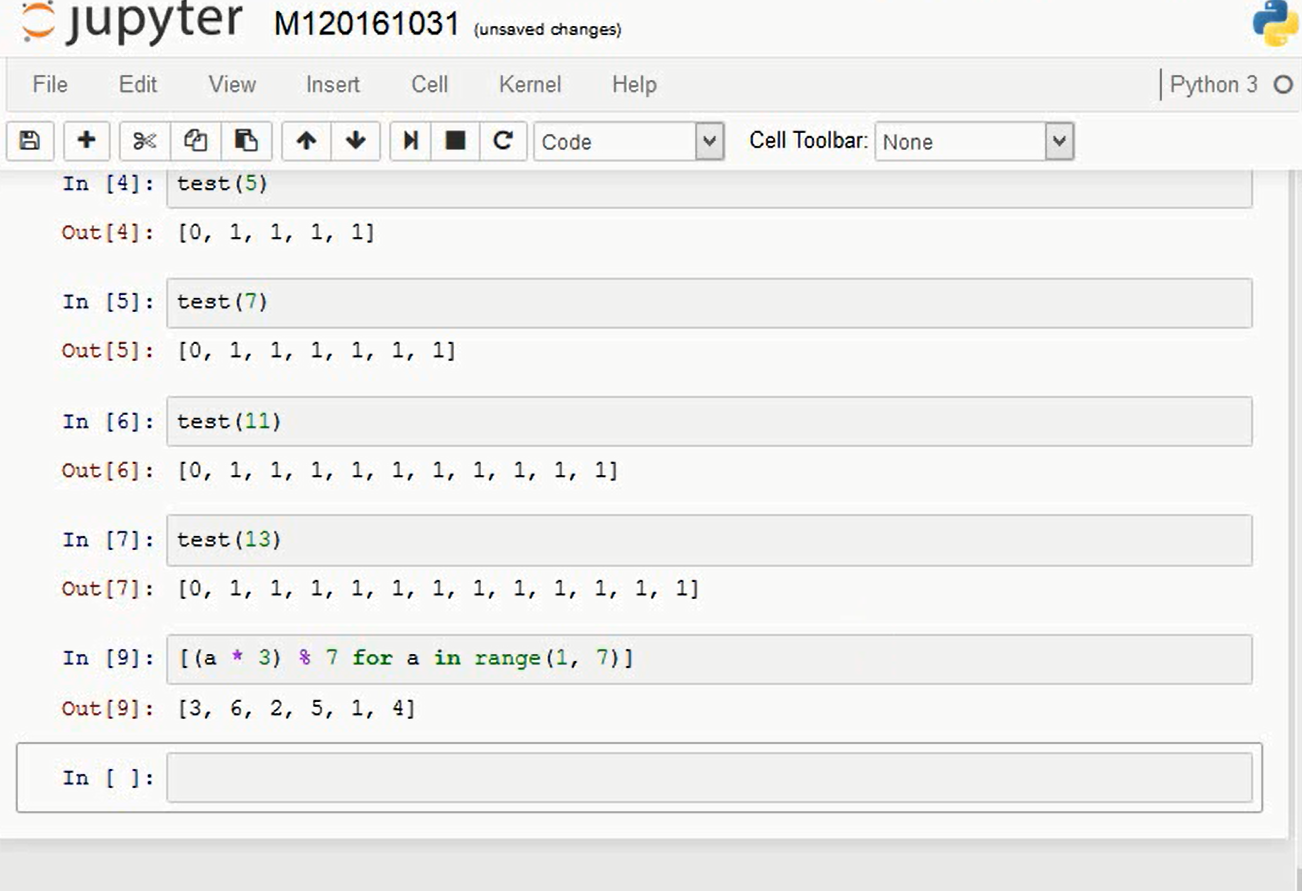
Task: Move selected cell down arrow
Action: click(355, 141)
